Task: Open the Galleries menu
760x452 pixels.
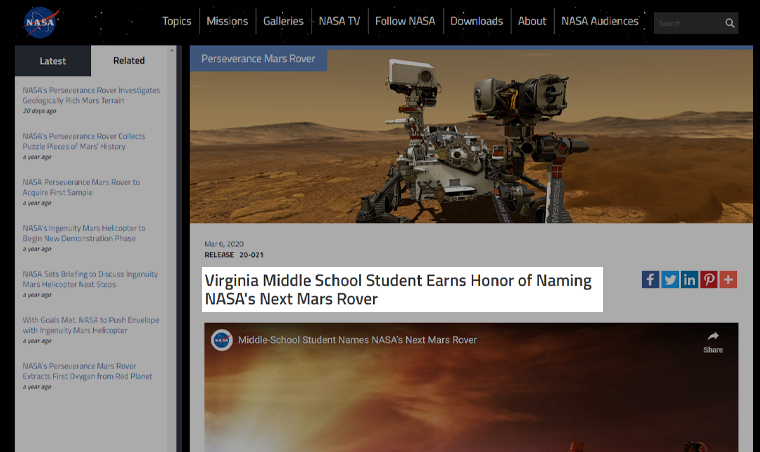Action: coord(283,21)
